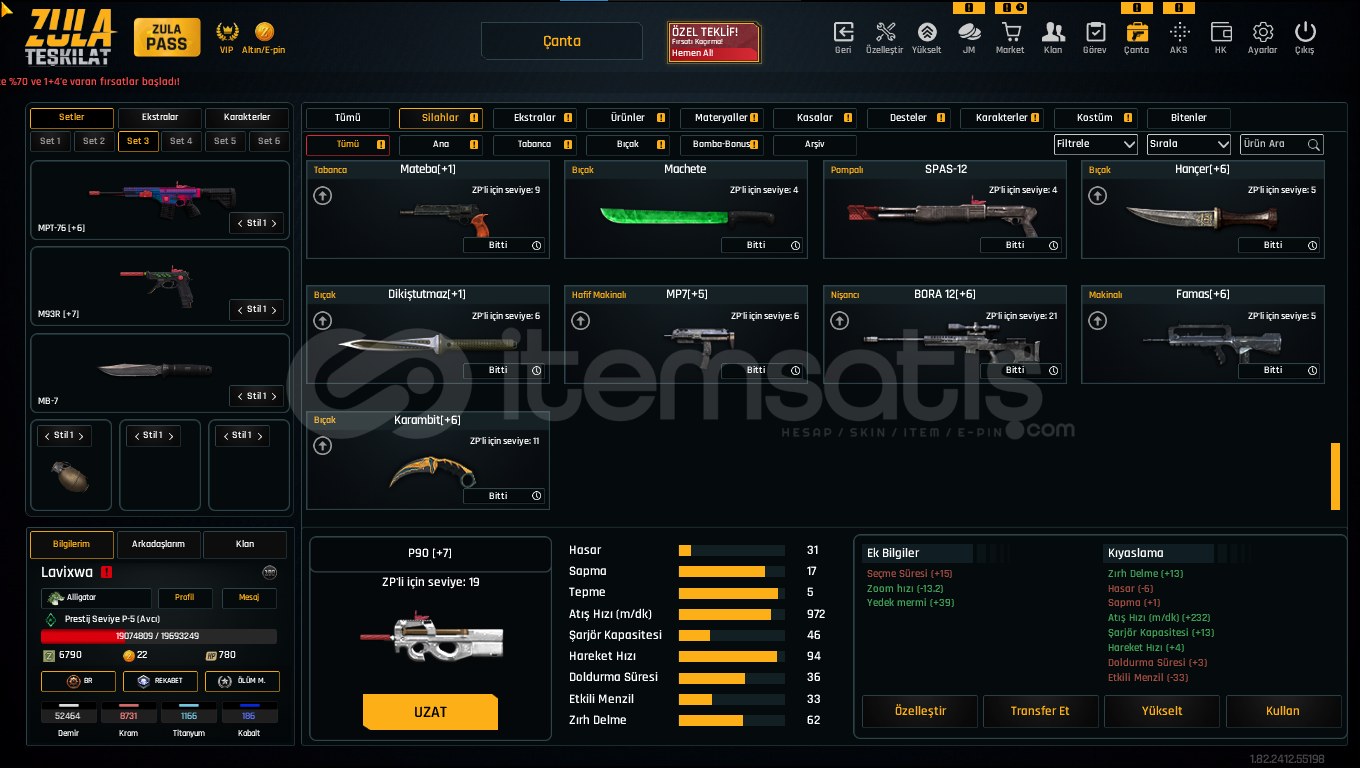Select the Kasalar category tab
The height and width of the screenshot is (768, 1360).
(x=814, y=118)
